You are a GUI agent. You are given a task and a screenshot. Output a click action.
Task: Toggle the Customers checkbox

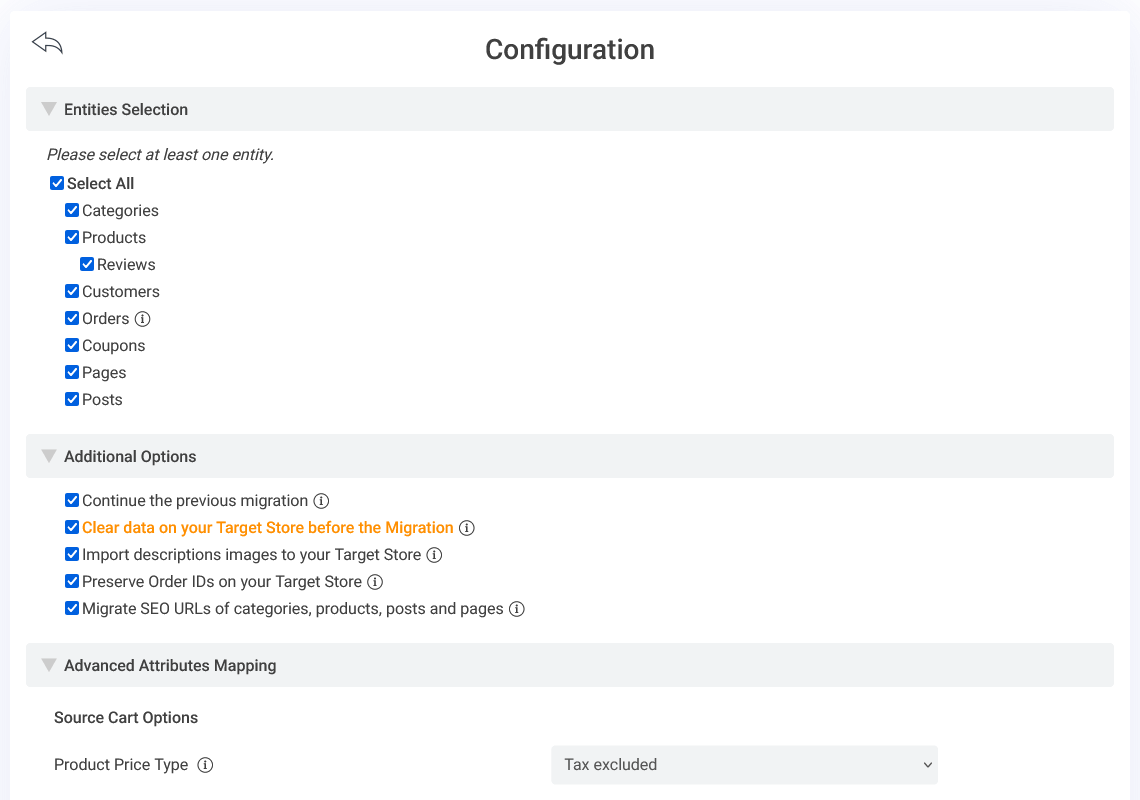(72, 291)
